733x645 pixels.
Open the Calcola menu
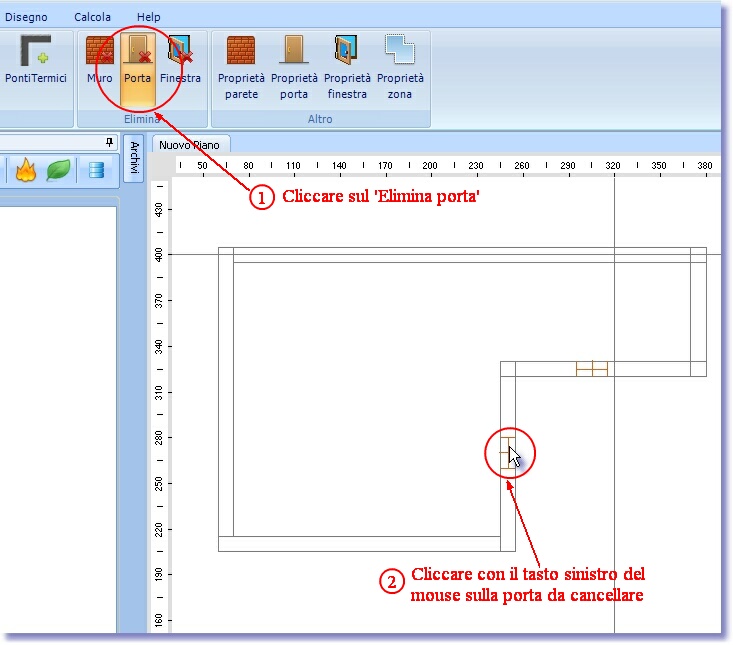point(93,17)
